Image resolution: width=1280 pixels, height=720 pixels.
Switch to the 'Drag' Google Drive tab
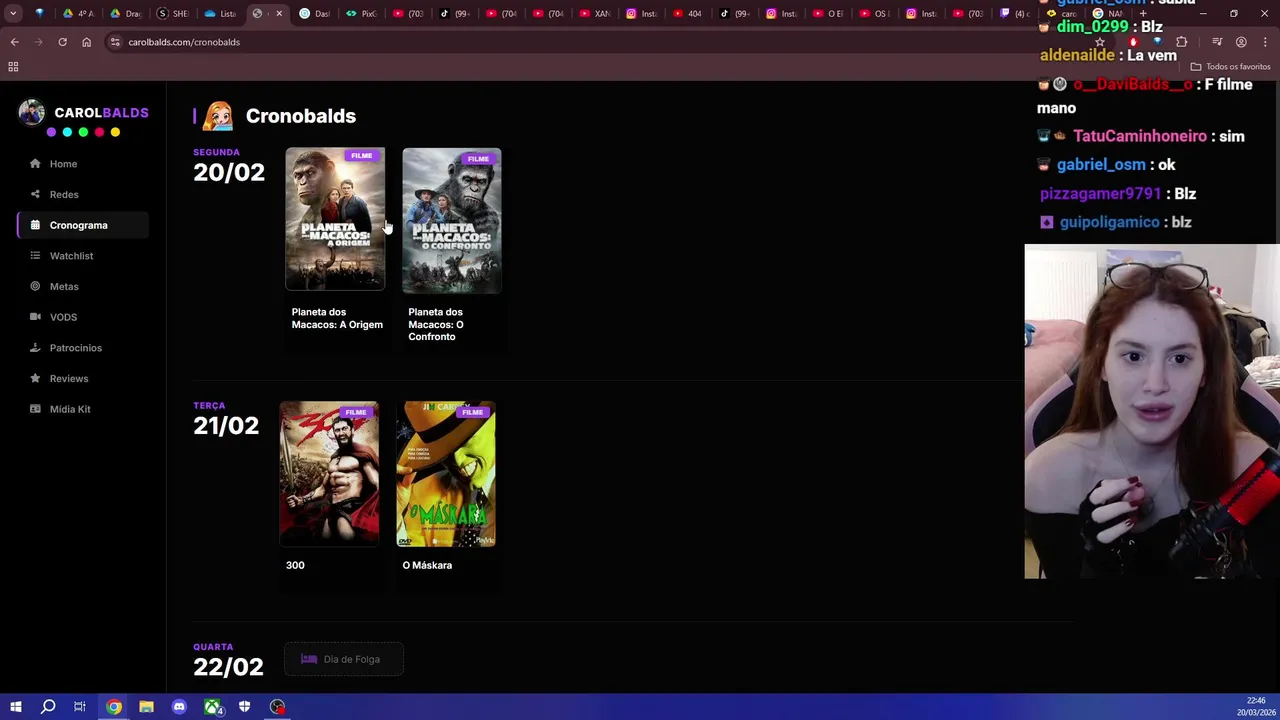pos(126,14)
